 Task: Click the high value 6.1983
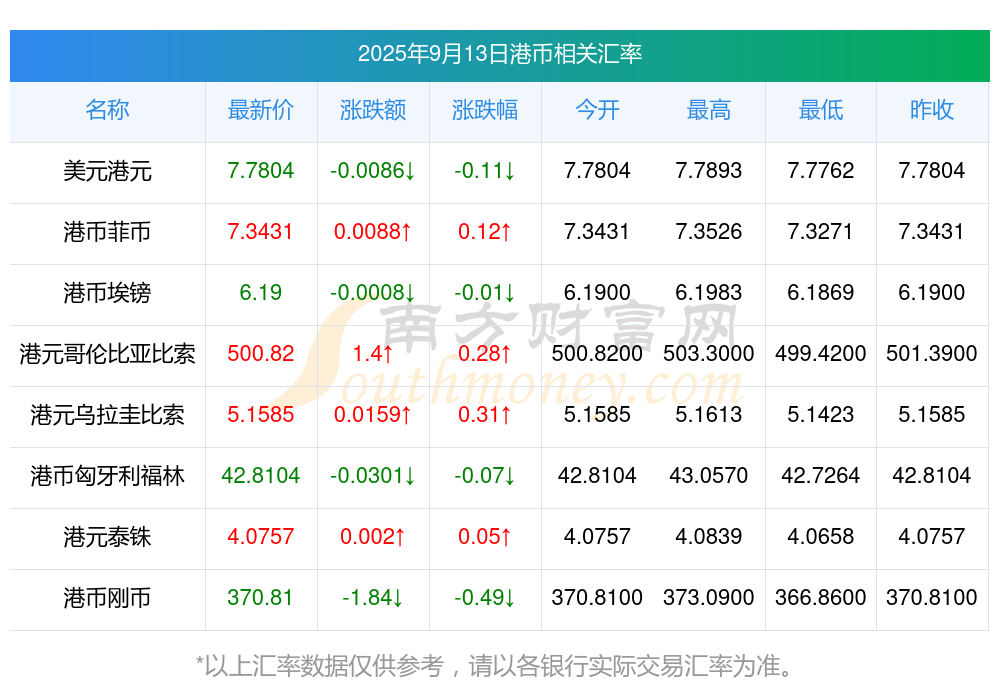709,292
